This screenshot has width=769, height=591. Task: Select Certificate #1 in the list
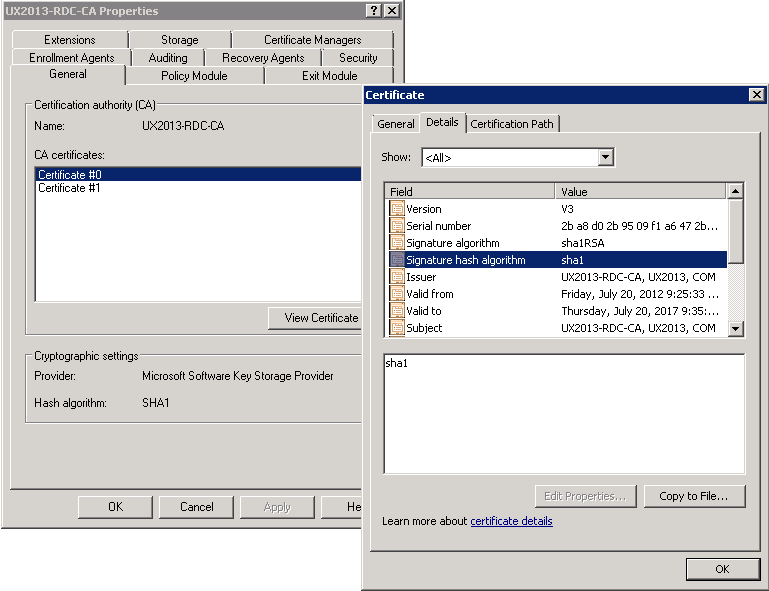[69, 188]
